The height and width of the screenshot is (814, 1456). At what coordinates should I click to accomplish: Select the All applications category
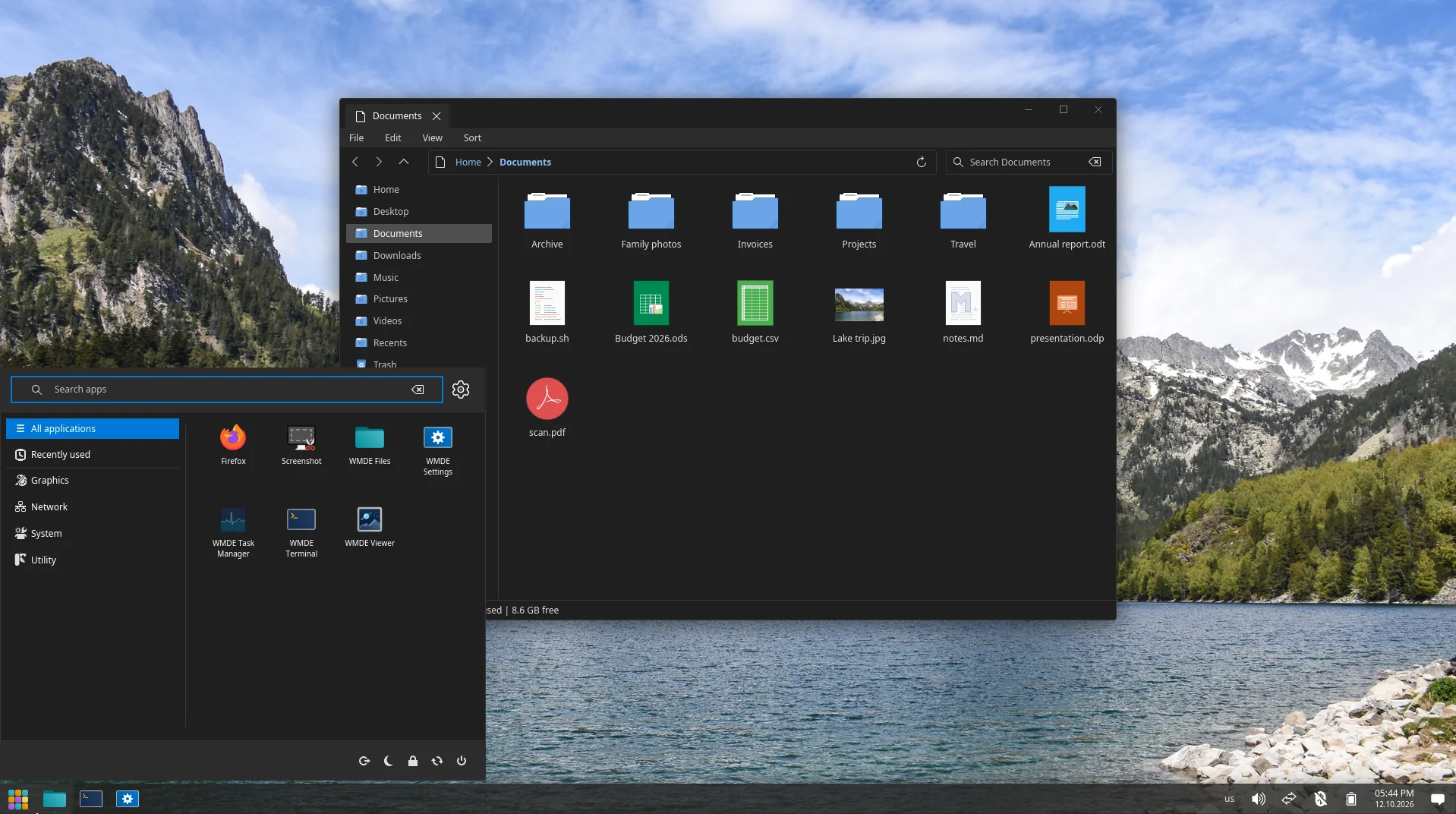(x=93, y=428)
